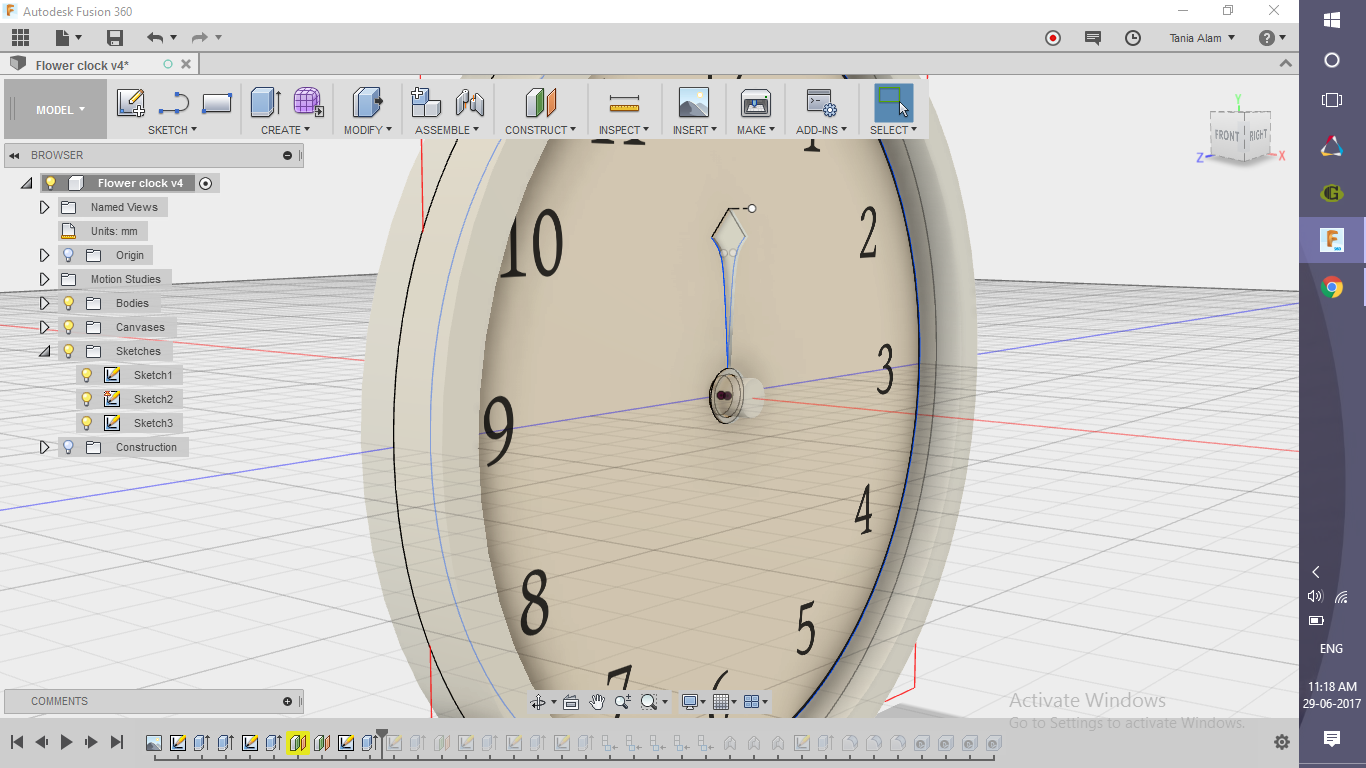Open the ASSEMBLE menu
Screen dimensions: 1366x768
(447, 130)
